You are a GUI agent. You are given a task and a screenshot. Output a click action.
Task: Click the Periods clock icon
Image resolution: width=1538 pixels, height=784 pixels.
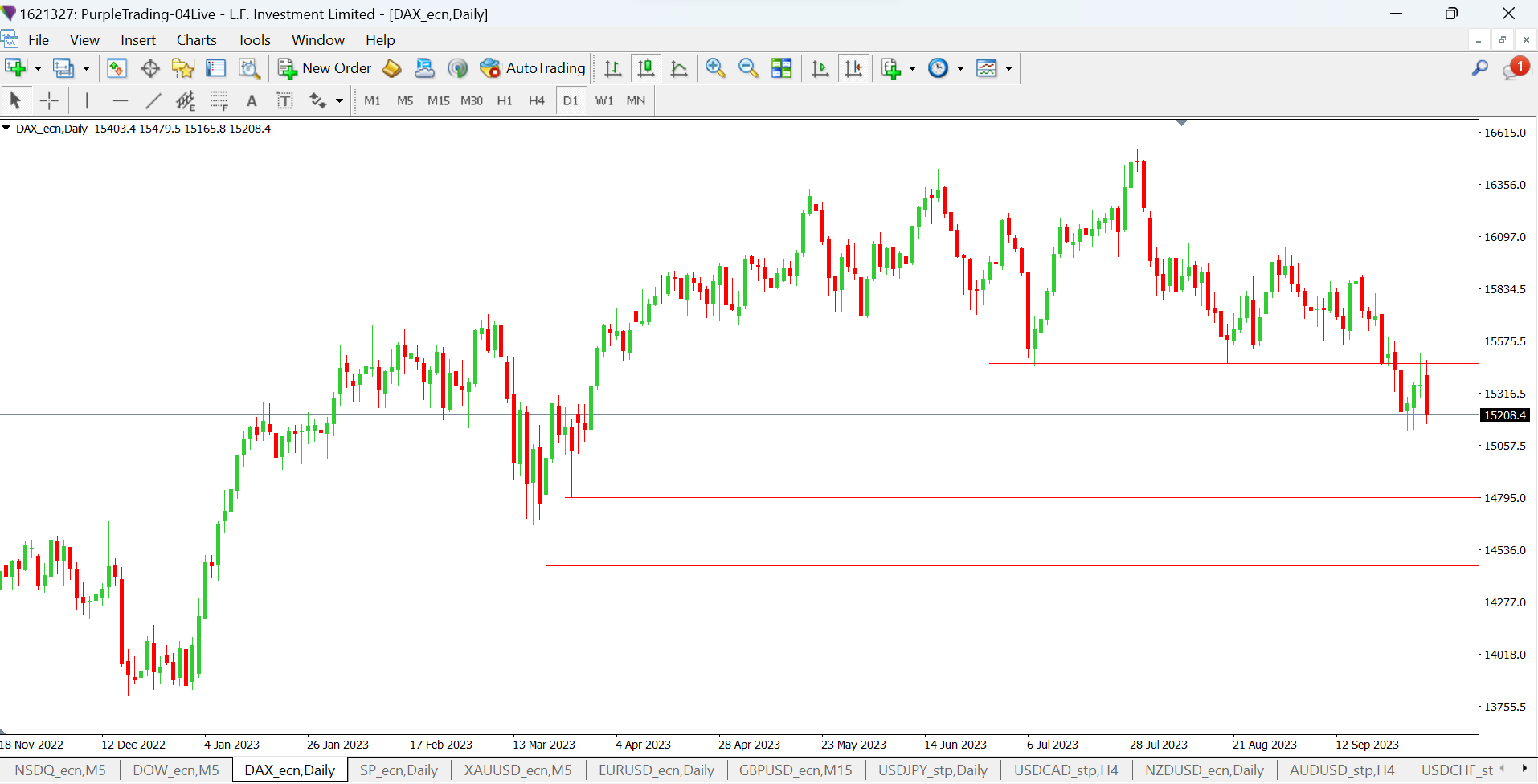(x=939, y=68)
